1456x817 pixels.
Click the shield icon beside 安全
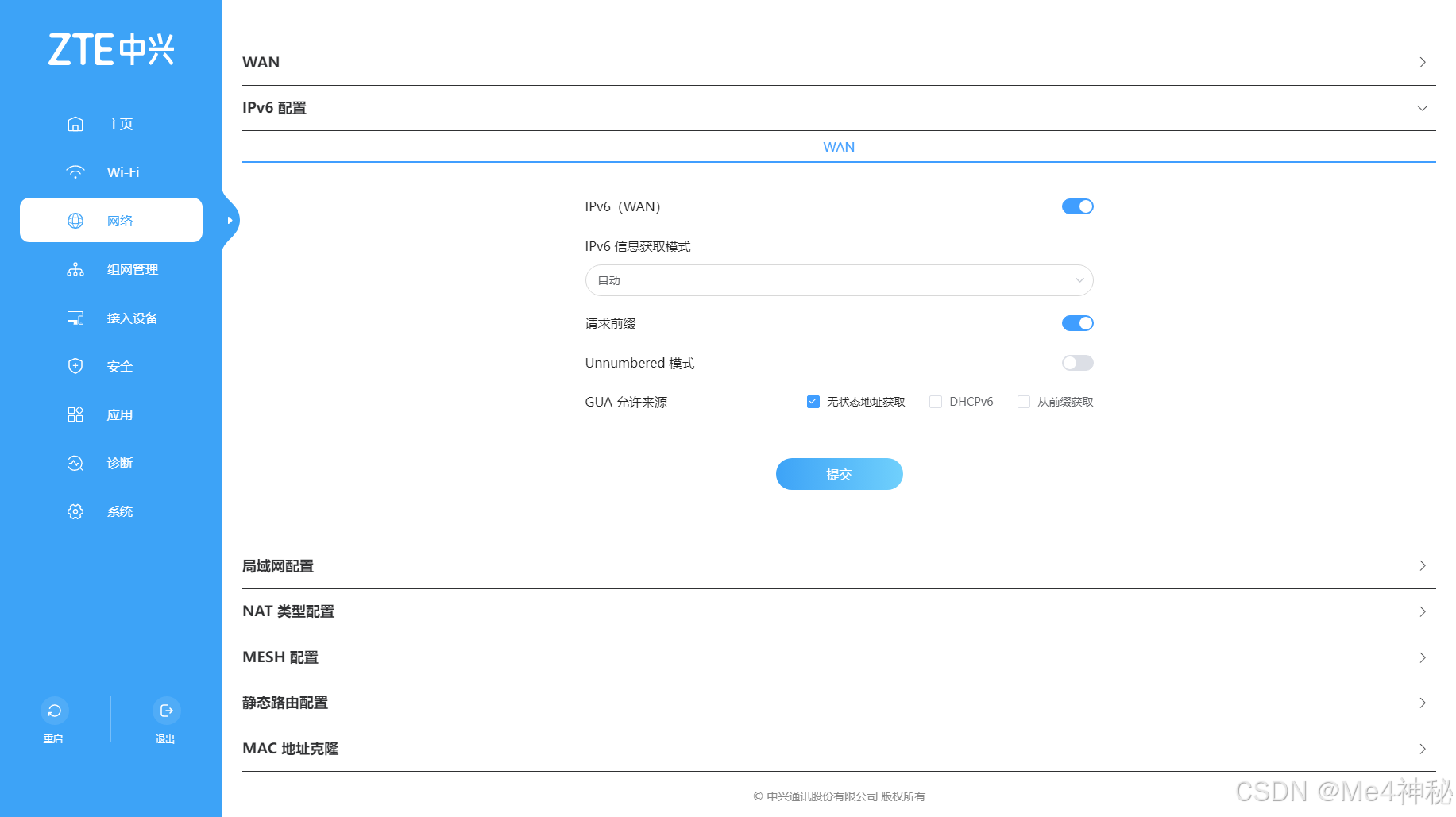point(75,366)
